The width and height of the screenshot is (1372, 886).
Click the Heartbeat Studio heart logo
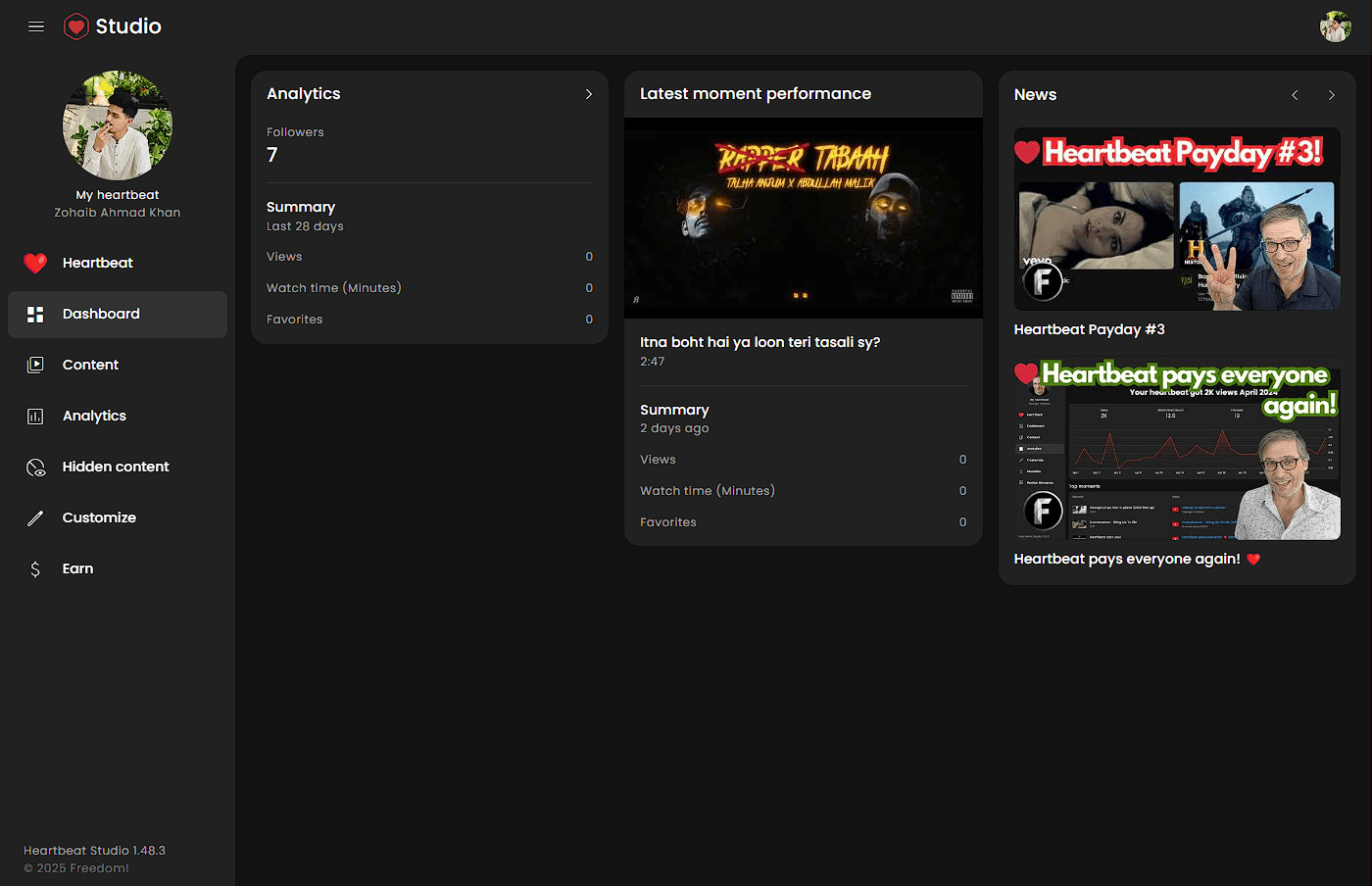(x=76, y=26)
